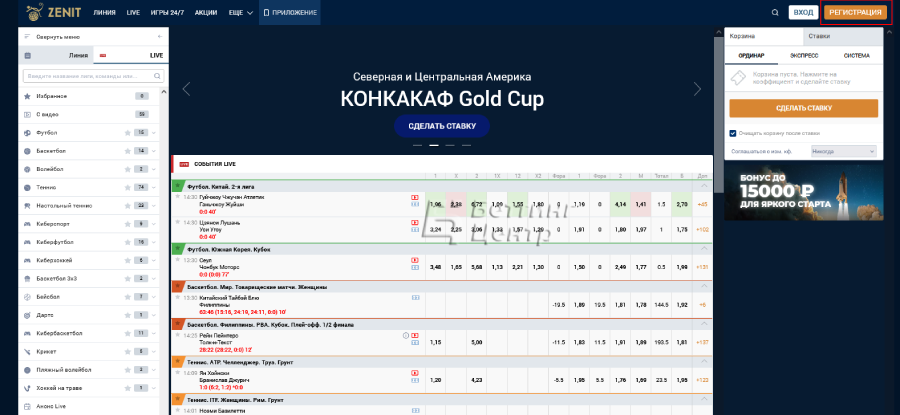Click the Избранное star icon

pos(27,96)
